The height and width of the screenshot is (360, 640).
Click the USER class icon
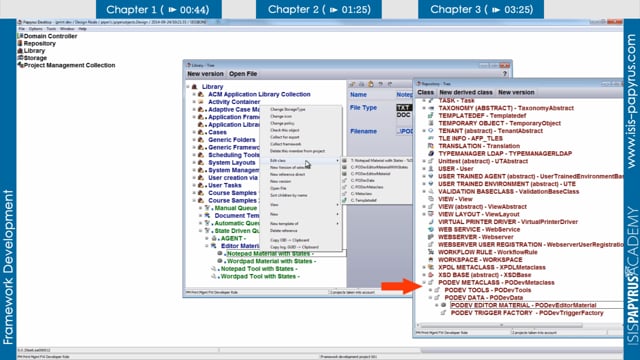pos(431,169)
